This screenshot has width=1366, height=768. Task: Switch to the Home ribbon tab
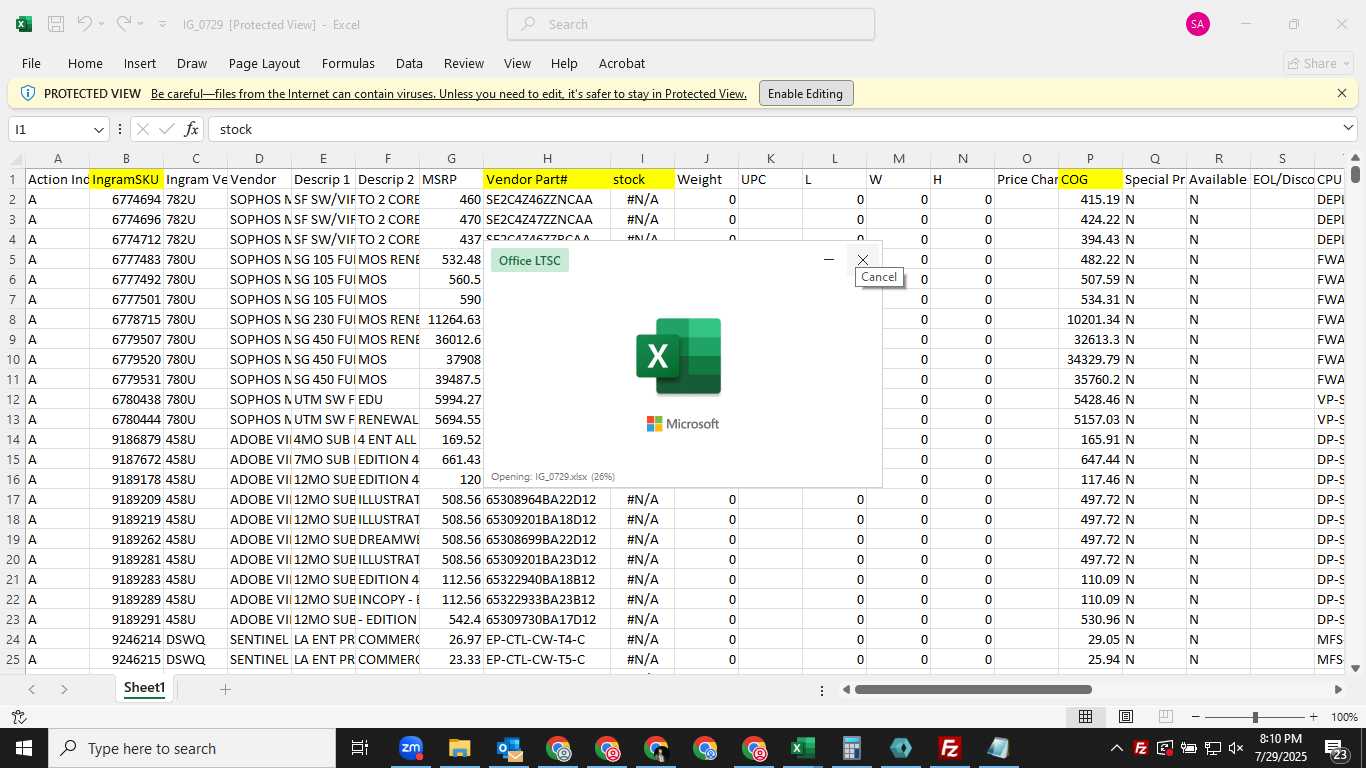pyautogui.click(x=85, y=63)
